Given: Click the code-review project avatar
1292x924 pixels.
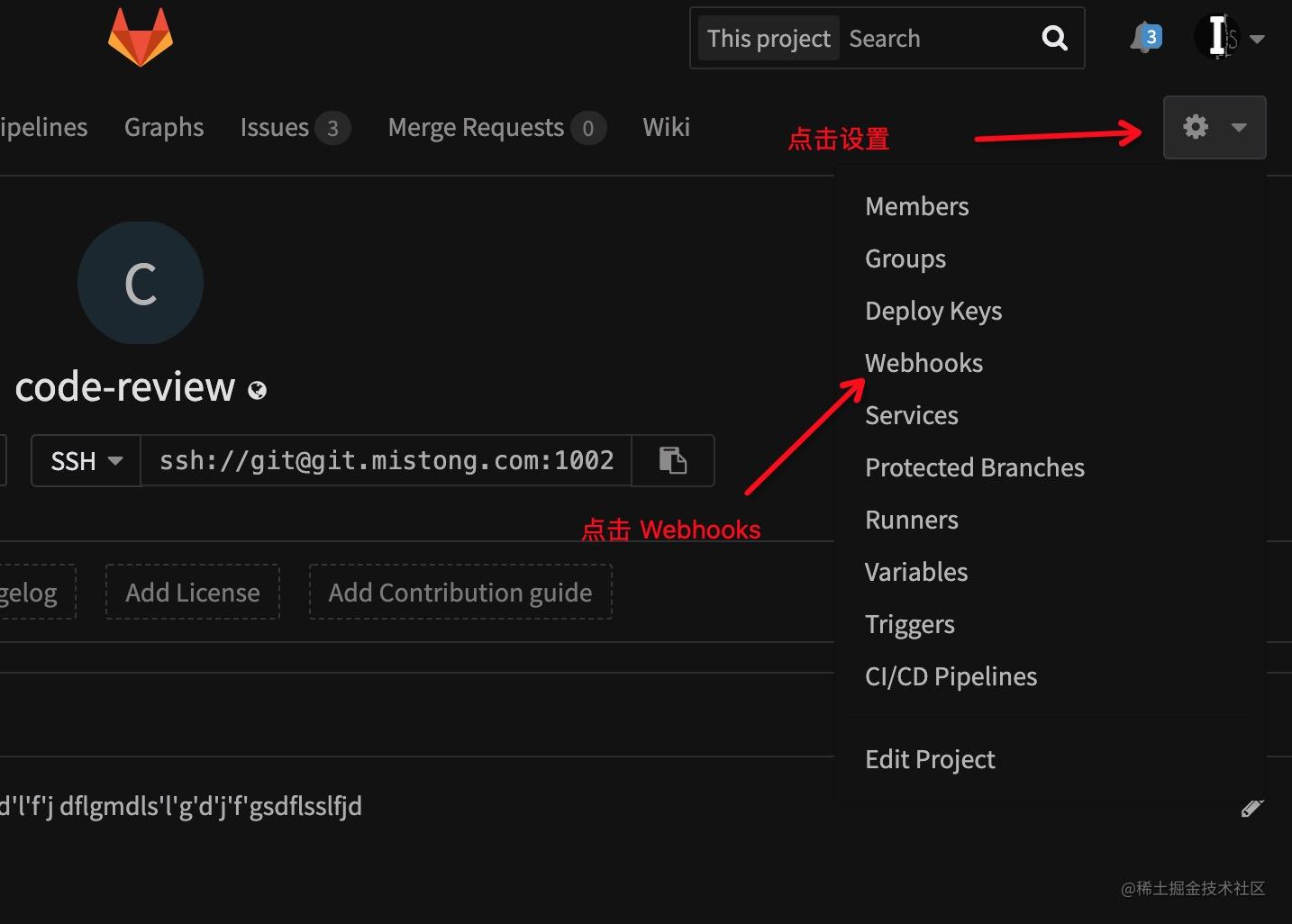Looking at the screenshot, I should click(x=141, y=283).
